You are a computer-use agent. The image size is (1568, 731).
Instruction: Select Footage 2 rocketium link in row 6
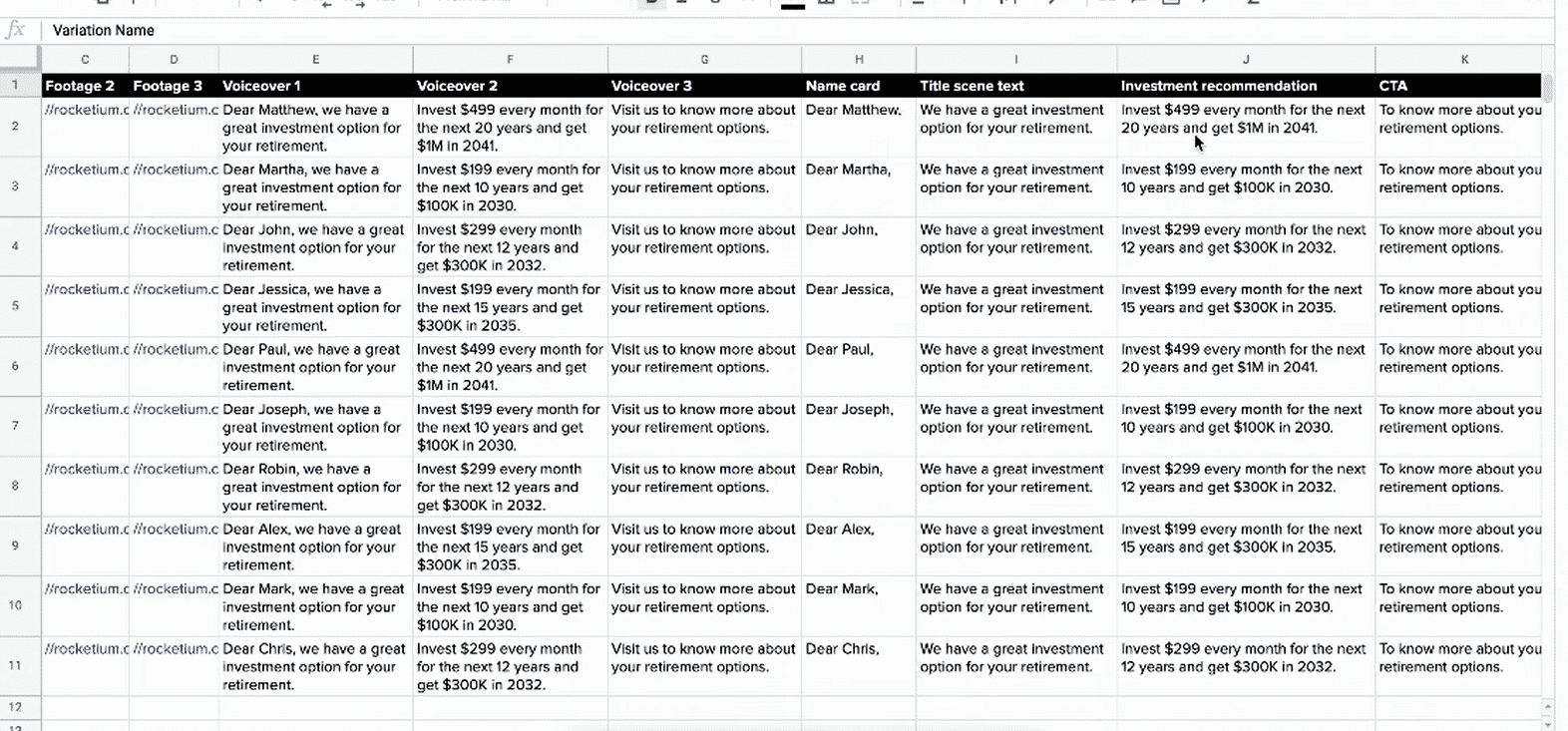click(x=85, y=366)
